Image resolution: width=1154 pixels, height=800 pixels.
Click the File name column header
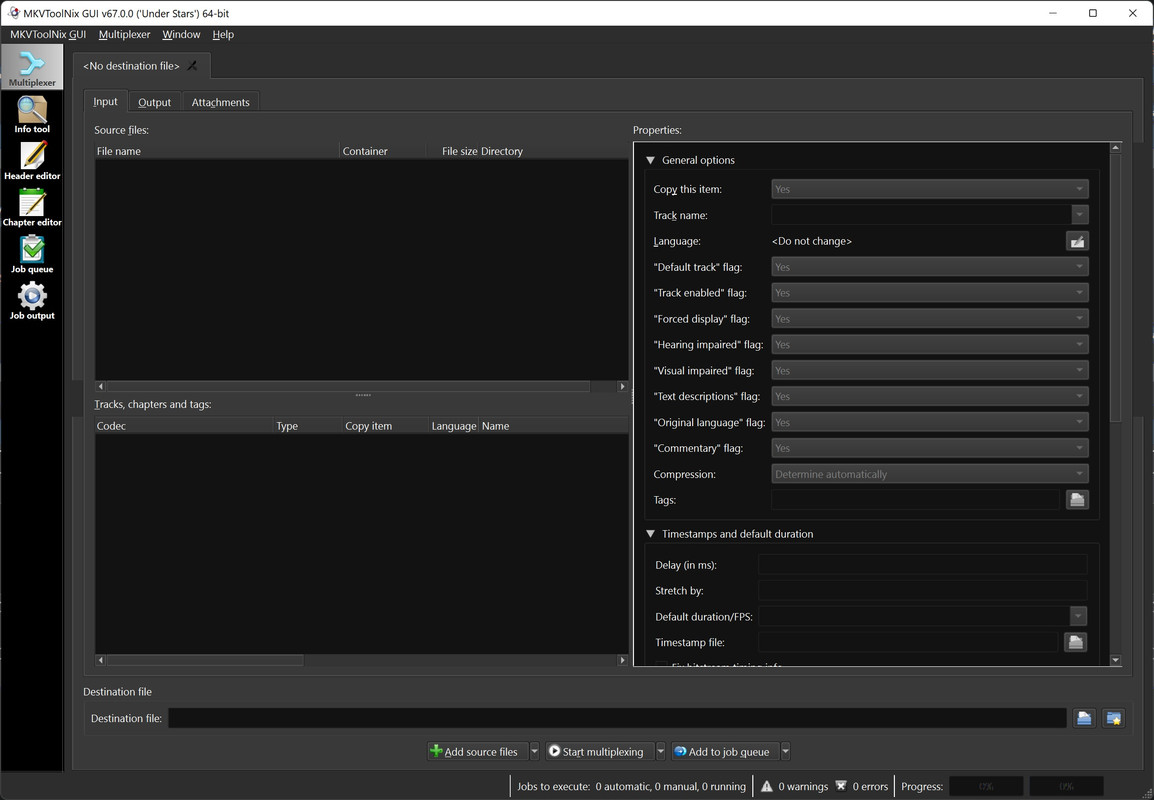(217, 151)
